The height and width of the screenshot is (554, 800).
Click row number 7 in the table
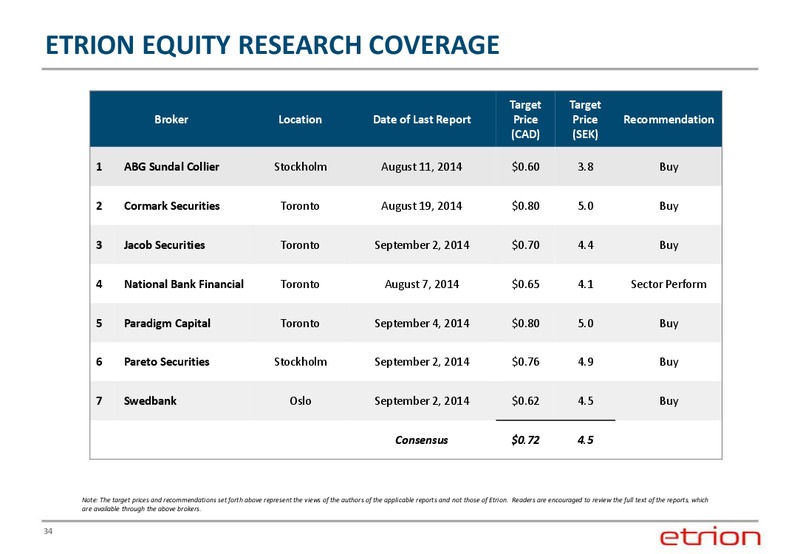tap(99, 401)
